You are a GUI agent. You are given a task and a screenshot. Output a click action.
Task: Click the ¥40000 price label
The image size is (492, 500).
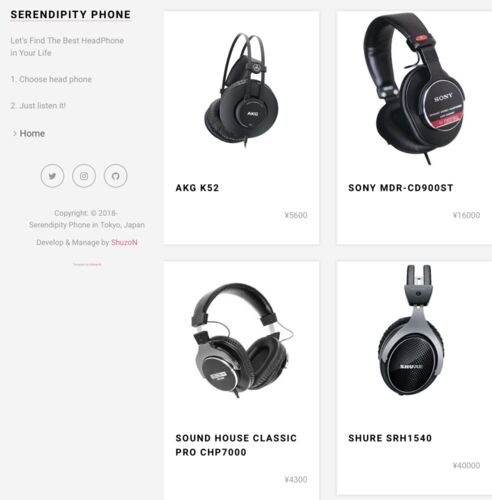click(x=466, y=465)
